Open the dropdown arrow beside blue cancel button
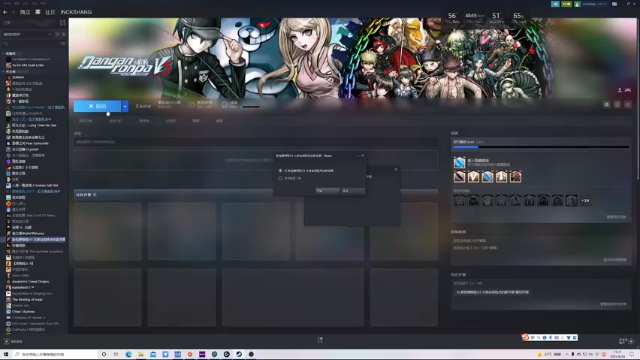Viewport: 640px width, 360px height. point(125,106)
